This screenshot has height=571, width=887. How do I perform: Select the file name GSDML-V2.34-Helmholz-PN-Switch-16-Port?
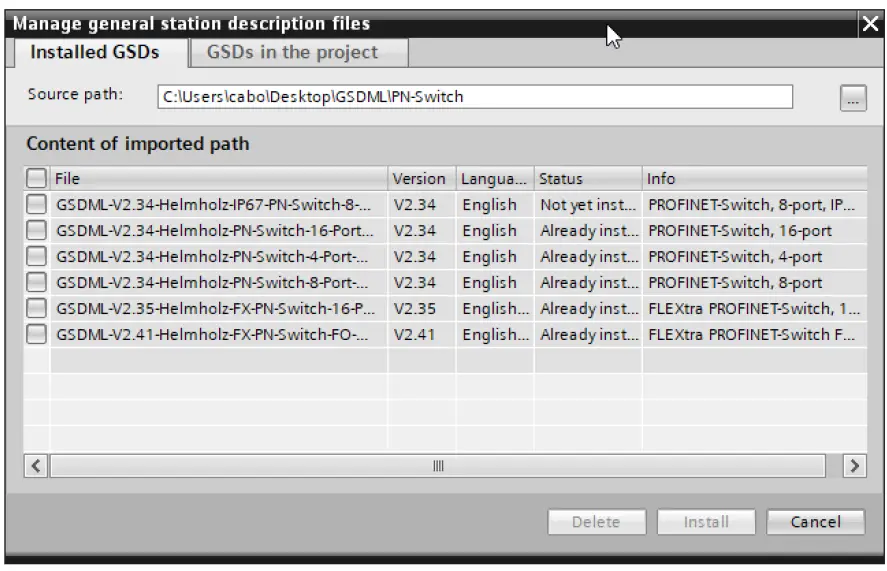(x=214, y=230)
